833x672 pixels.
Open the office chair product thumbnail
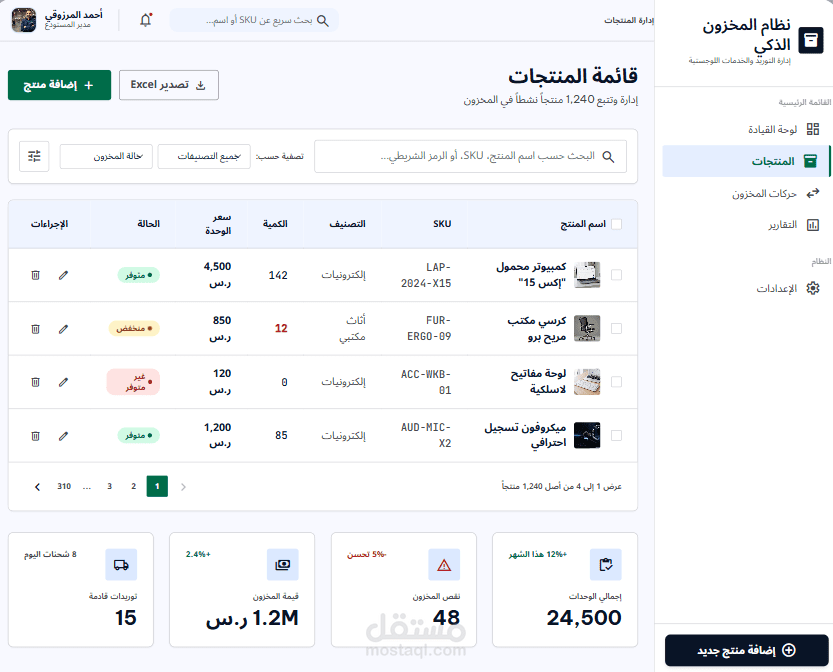point(587,328)
